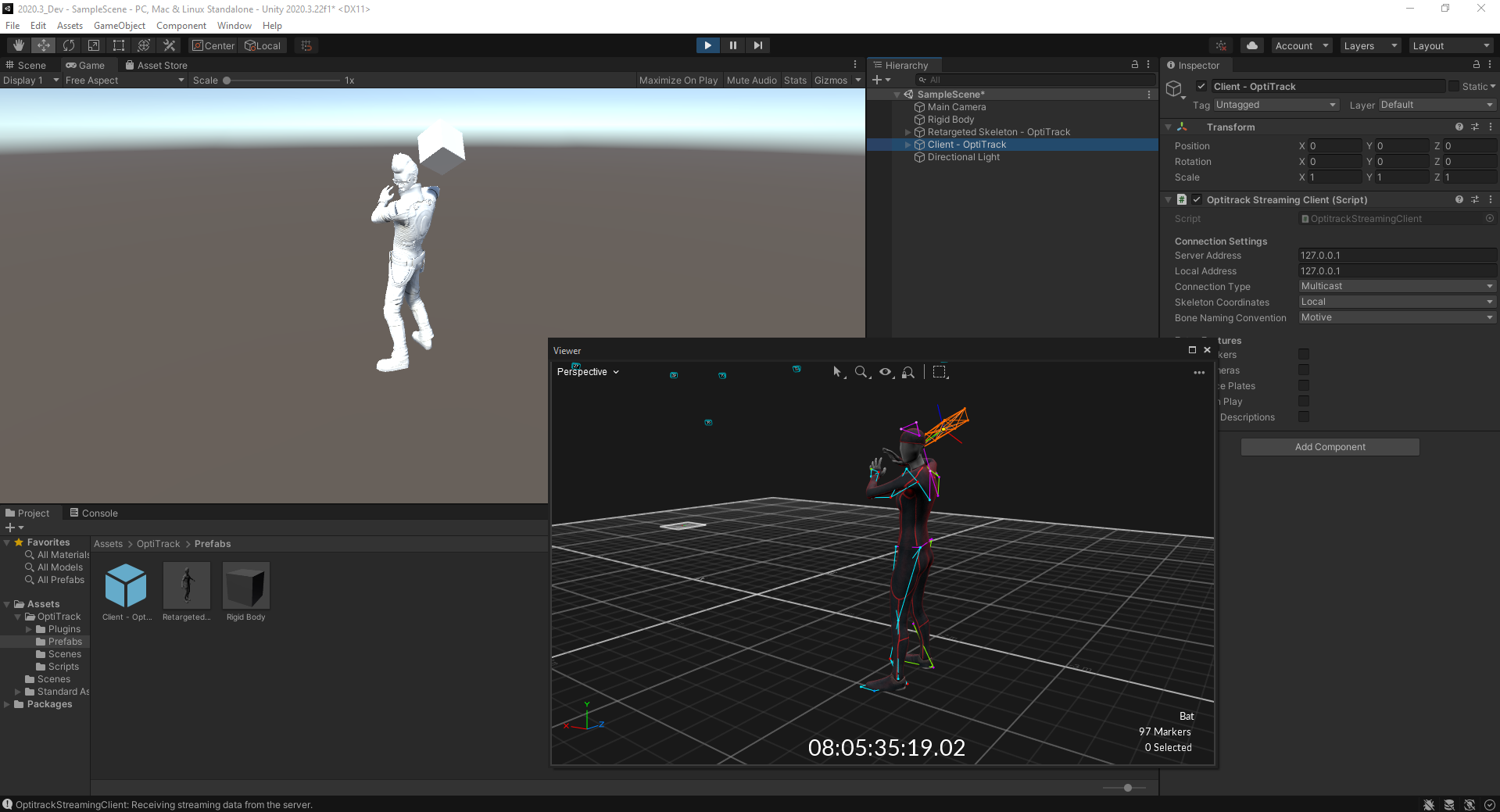Viewport: 1500px width, 812px height.
Task: Select the Hand tool in toolbar
Action: 19,45
